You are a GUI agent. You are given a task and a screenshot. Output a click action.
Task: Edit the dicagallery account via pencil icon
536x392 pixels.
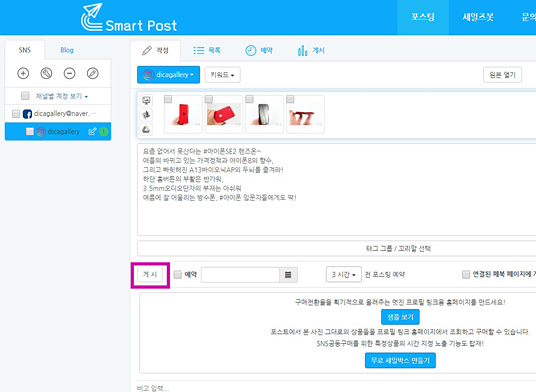[x=92, y=132]
